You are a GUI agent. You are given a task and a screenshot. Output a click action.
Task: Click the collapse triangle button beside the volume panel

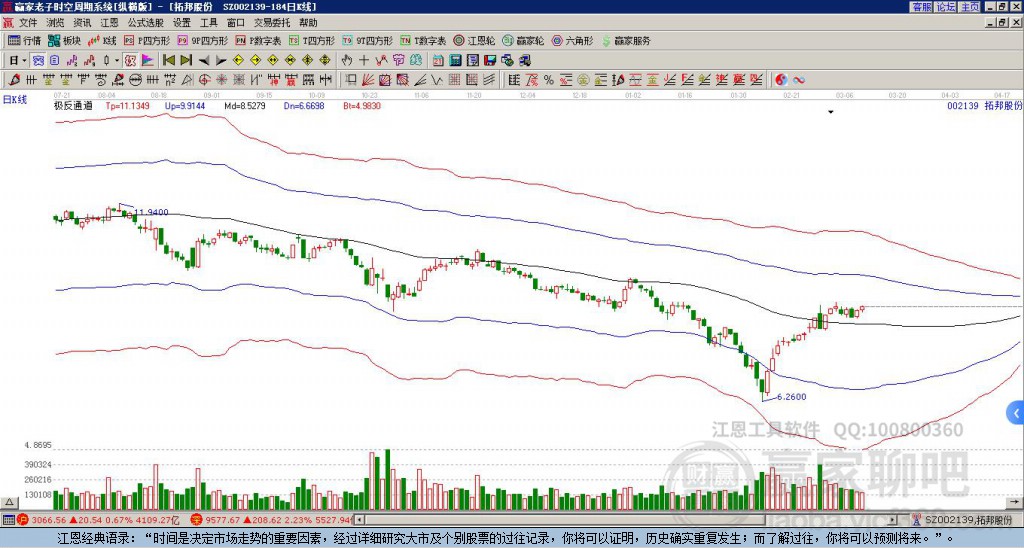(x=9, y=502)
